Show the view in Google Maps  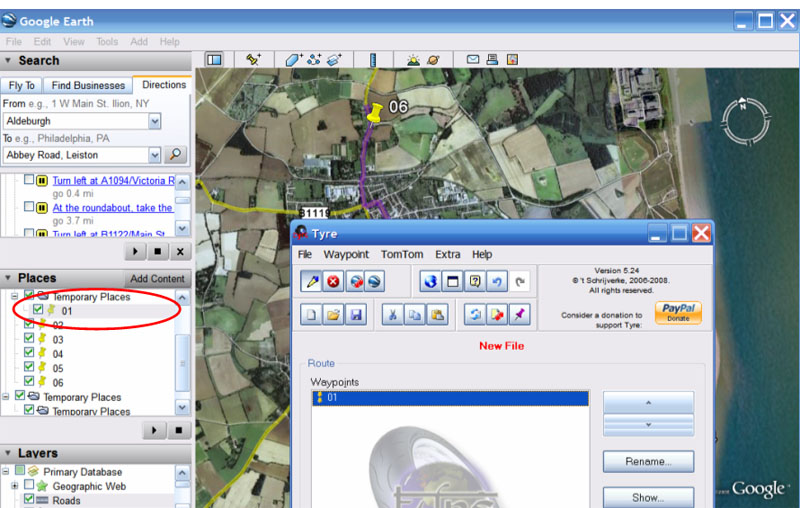tap(512, 59)
